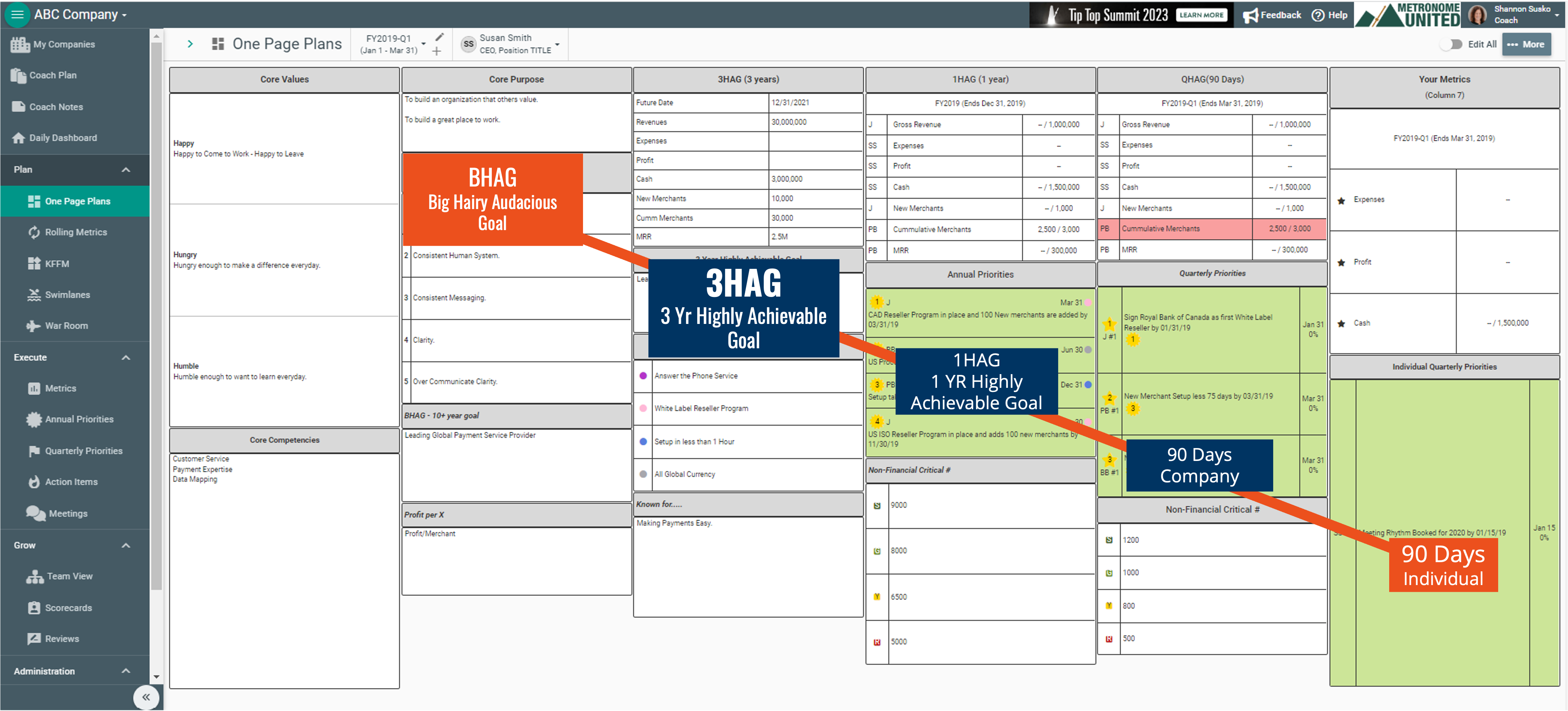Click the Team View org chart icon
This screenshot has height=711, width=1568.
35,577
